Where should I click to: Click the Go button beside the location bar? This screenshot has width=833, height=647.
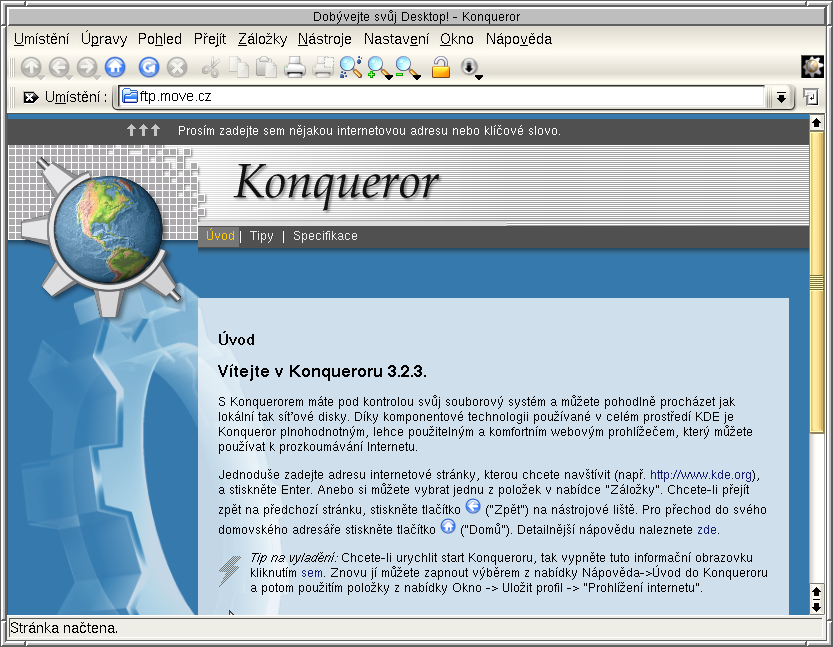click(x=811, y=97)
